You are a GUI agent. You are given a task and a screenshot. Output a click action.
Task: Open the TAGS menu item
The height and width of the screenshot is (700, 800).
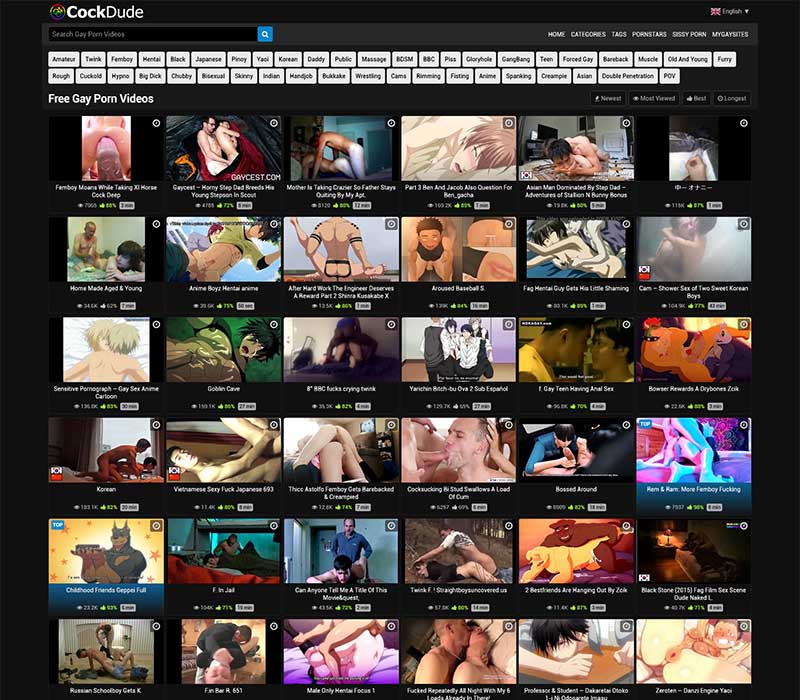tap(621, 33)
